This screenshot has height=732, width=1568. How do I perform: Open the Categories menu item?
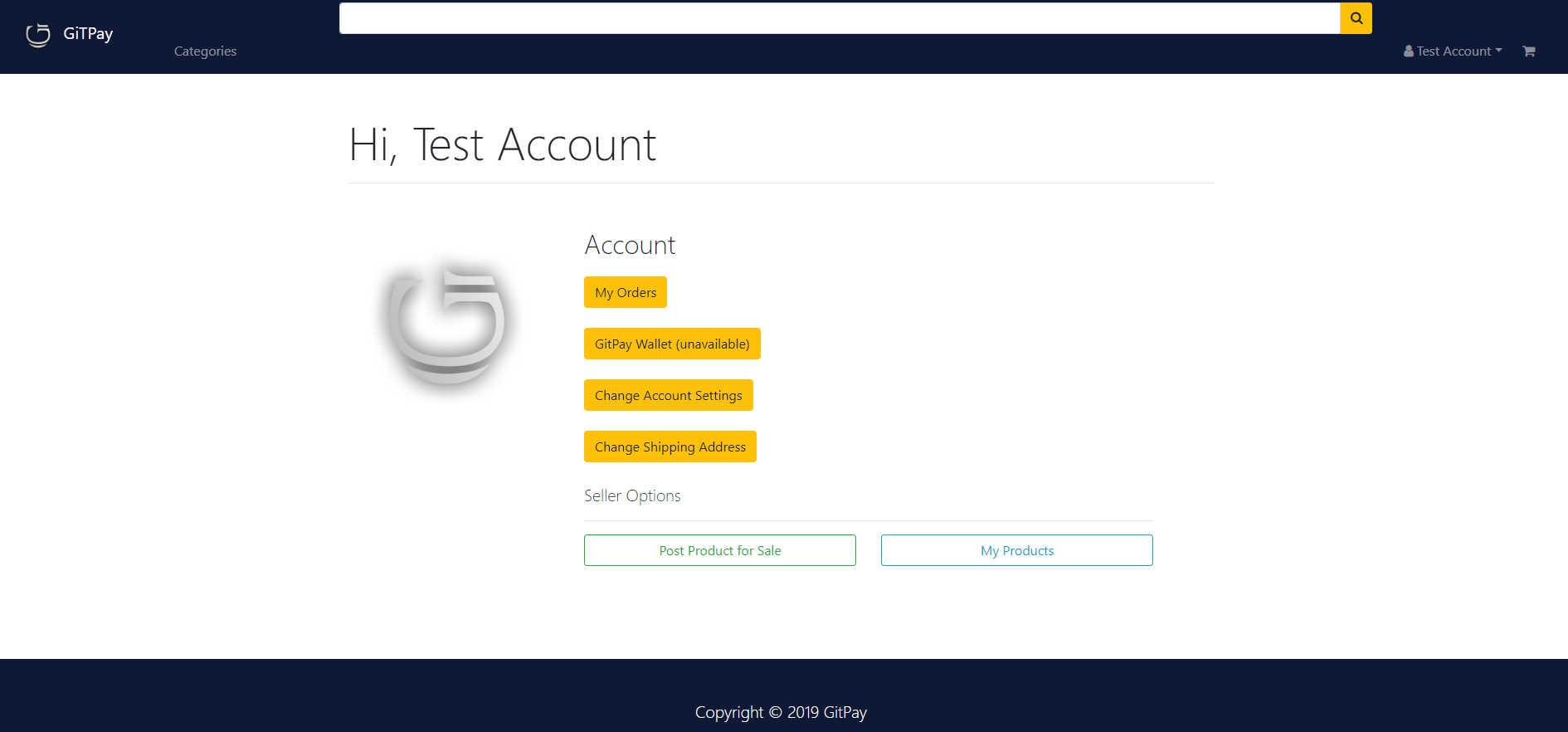pos(205,51)
